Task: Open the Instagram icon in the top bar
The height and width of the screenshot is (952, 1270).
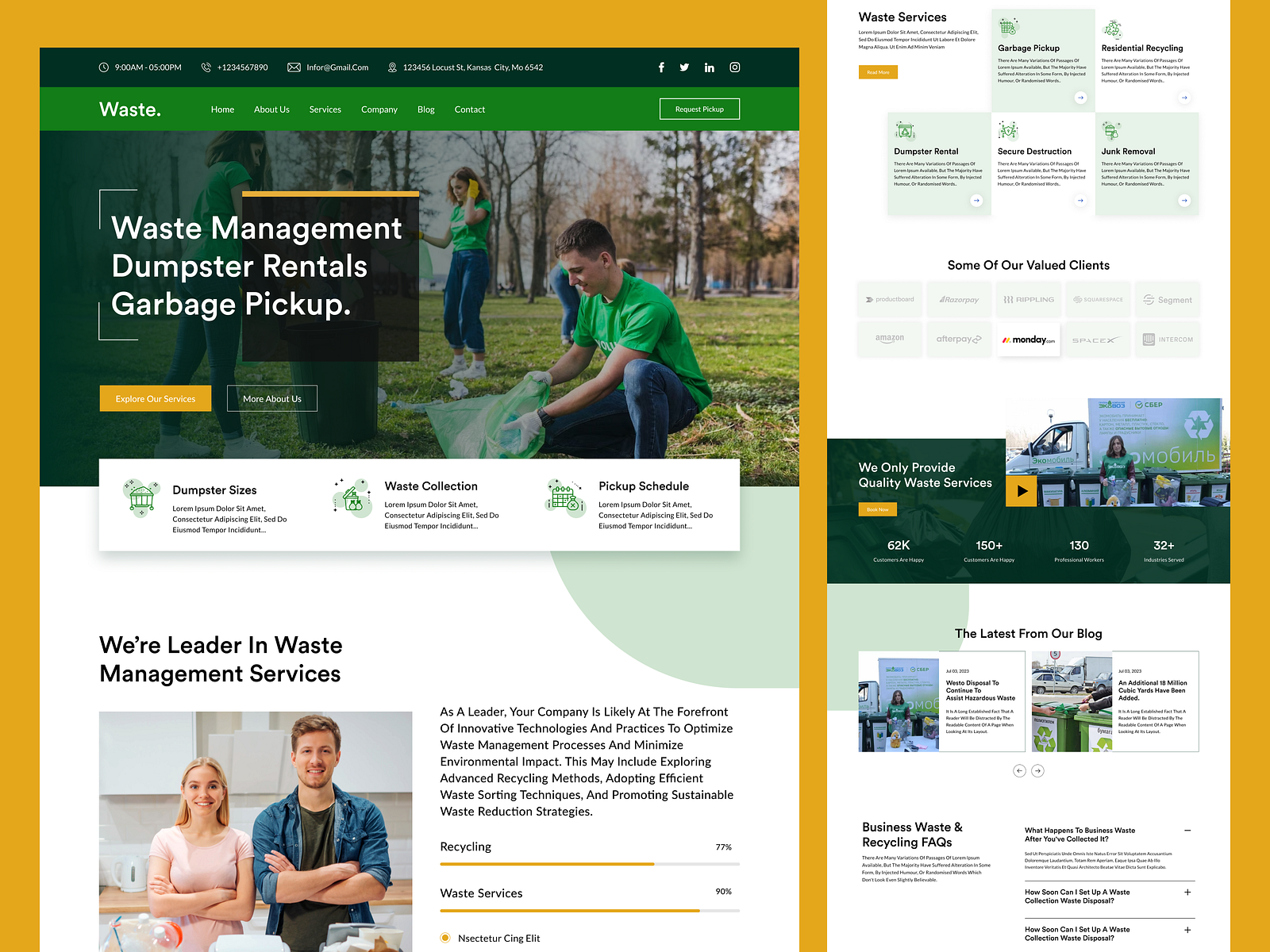Action: click(x=734, y=67)
